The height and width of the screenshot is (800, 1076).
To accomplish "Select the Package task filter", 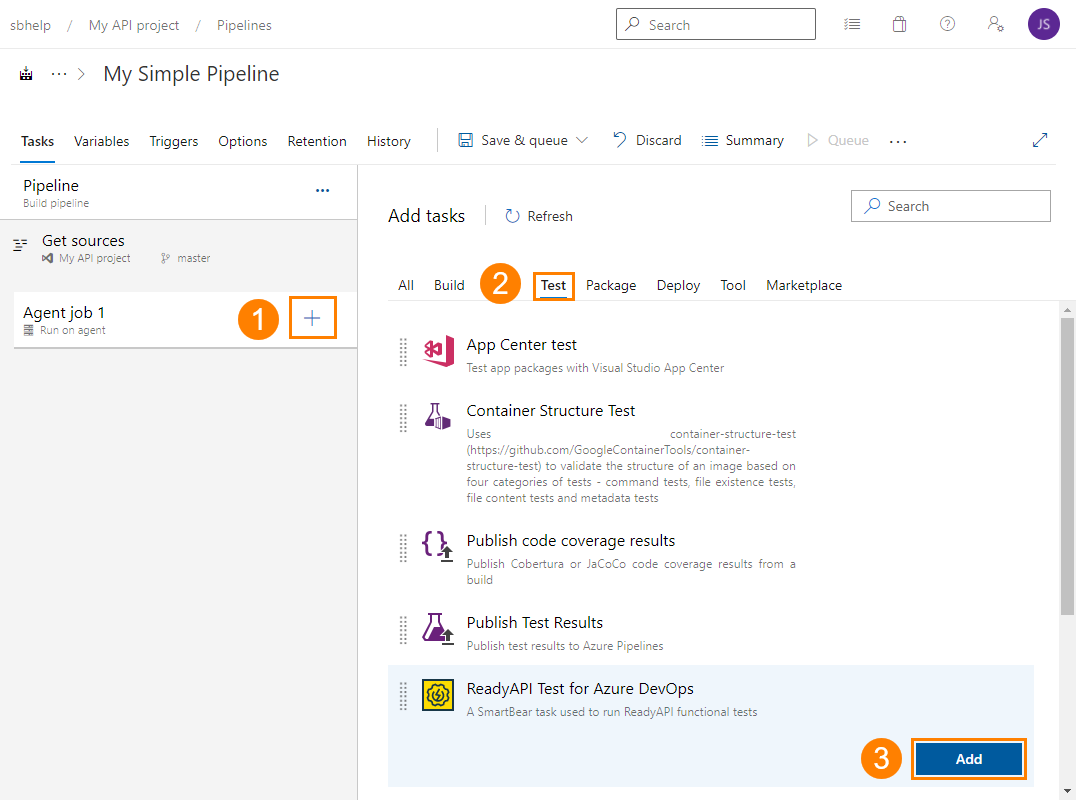I will coord(610,285).
